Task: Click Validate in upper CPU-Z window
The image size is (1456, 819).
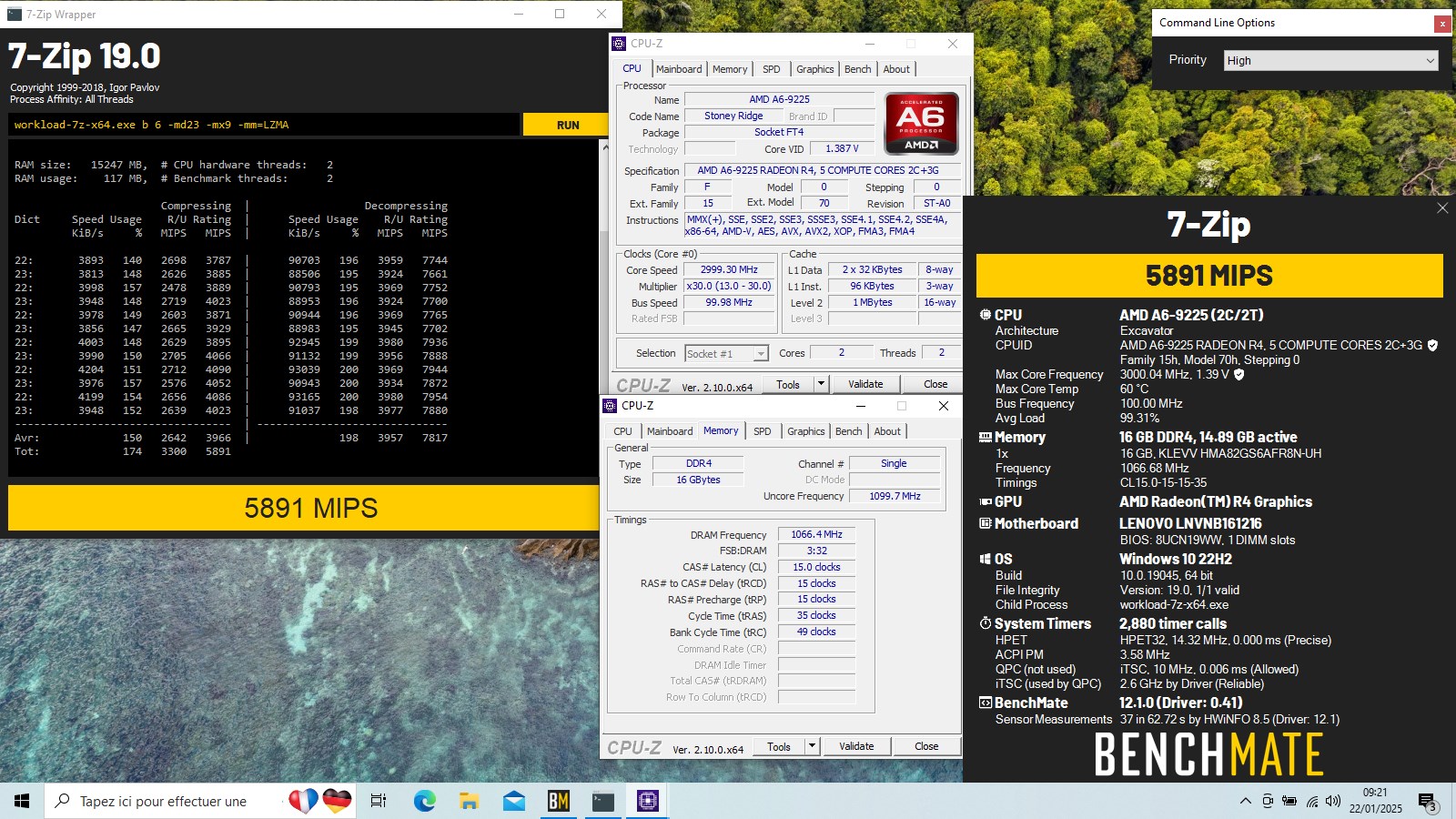Action: (865, 385)
